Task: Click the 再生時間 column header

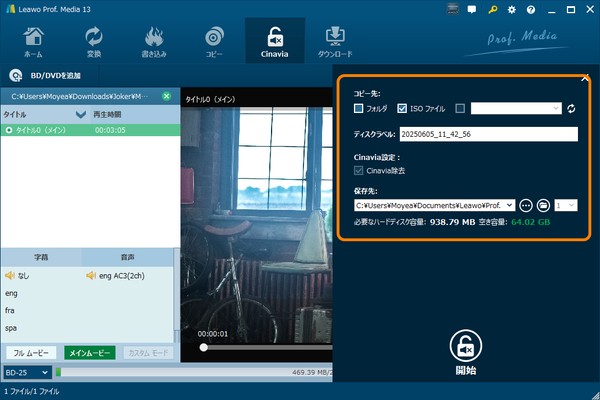Action: 108,114
